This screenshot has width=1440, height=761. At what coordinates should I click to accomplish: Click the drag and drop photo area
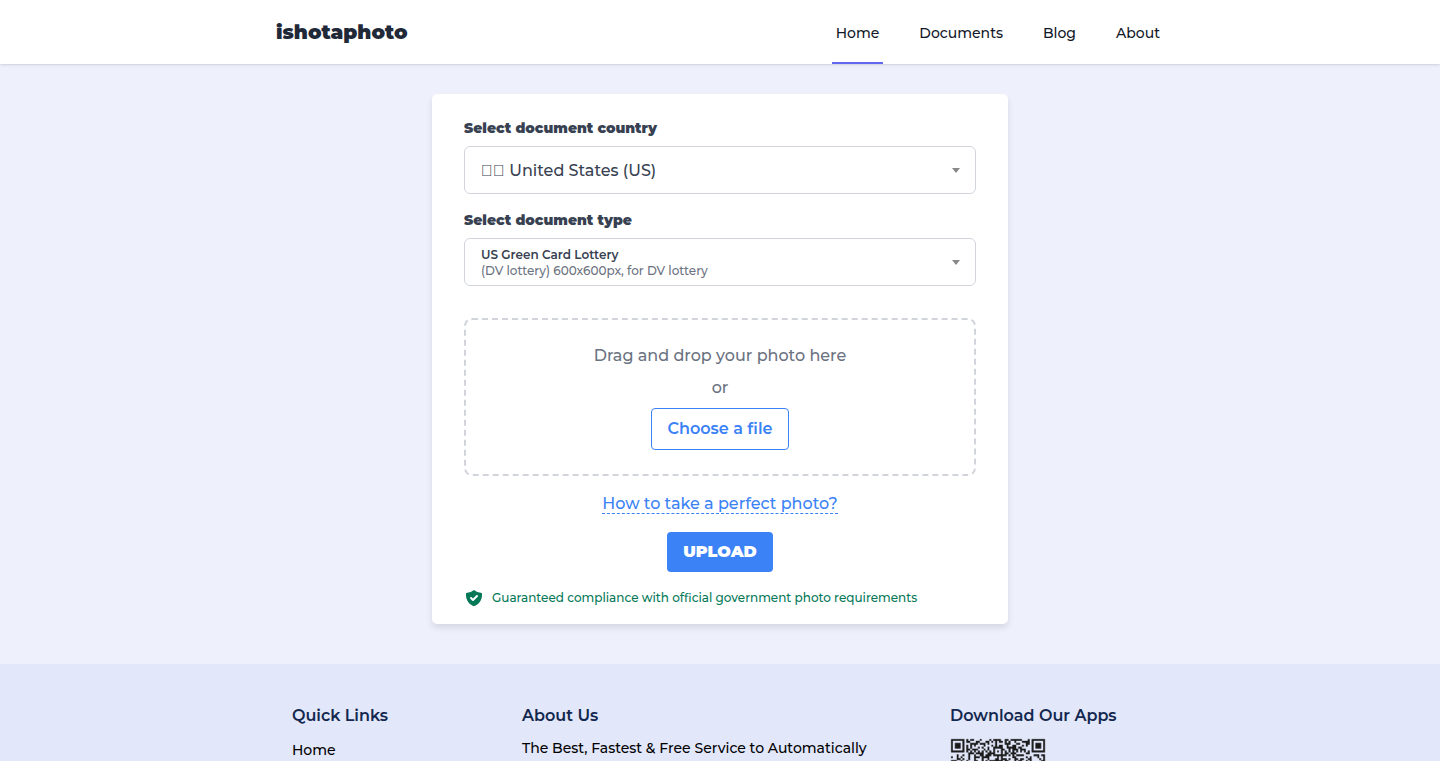coord(720,397)
